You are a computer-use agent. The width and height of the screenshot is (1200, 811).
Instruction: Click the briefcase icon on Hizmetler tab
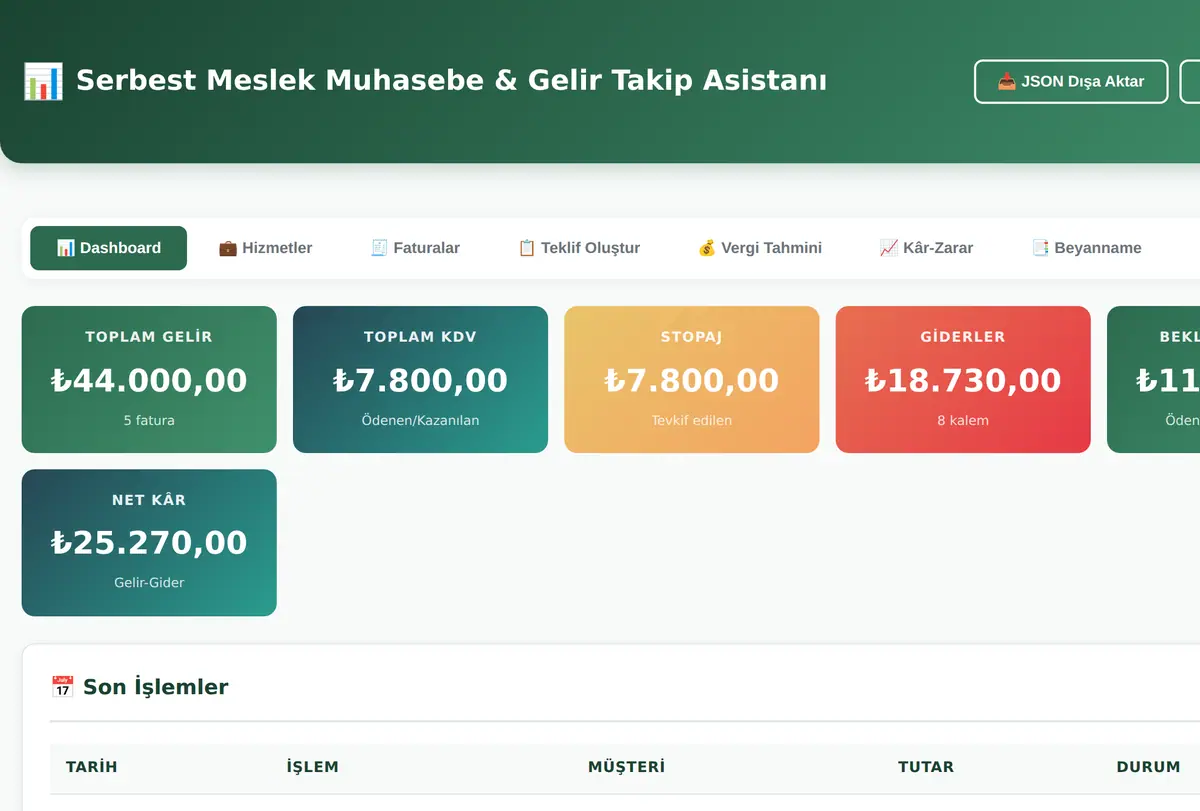pyautogui.click(x=228, y=248)
